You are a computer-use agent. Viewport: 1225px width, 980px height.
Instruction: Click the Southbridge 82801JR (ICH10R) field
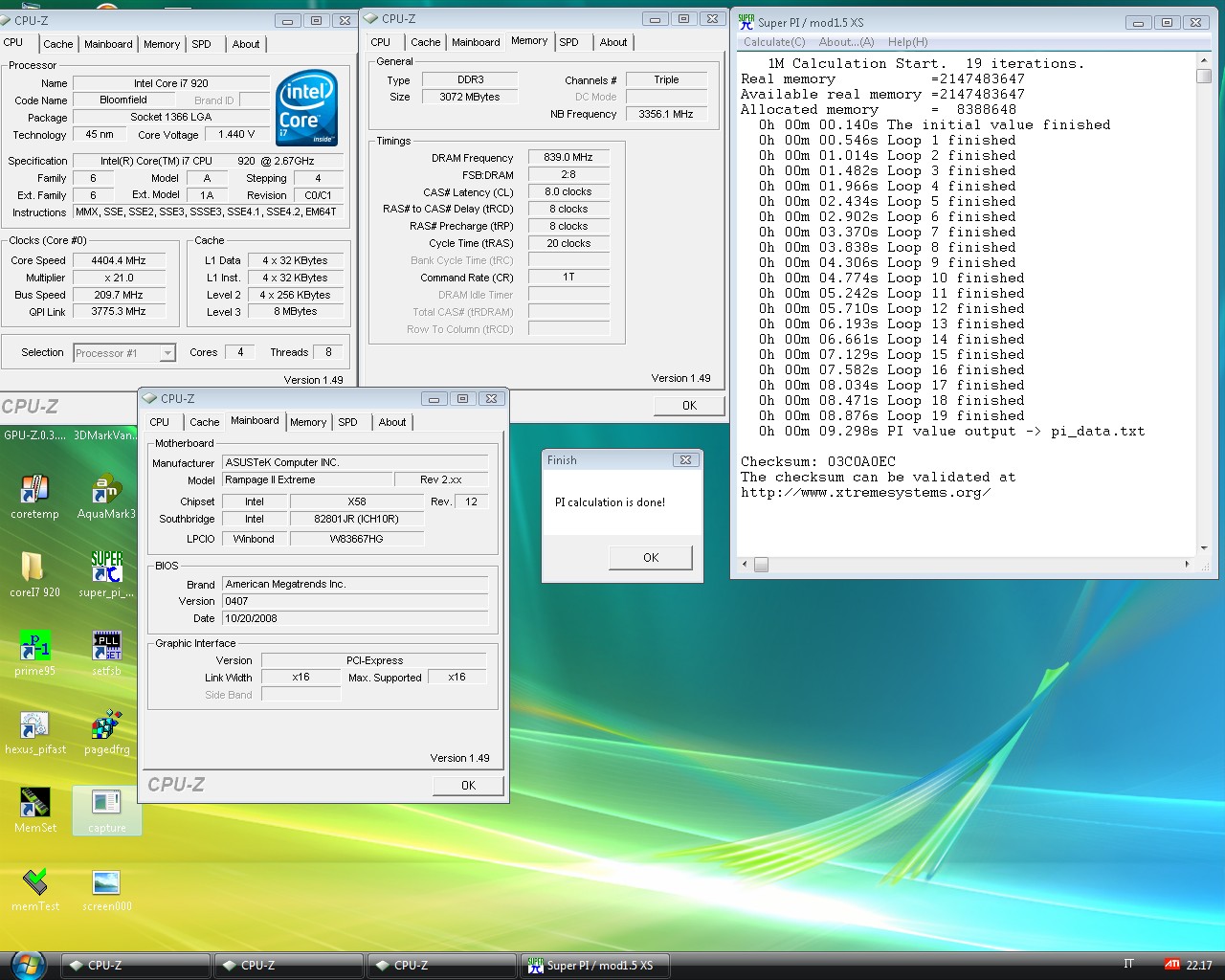point(356,520)
